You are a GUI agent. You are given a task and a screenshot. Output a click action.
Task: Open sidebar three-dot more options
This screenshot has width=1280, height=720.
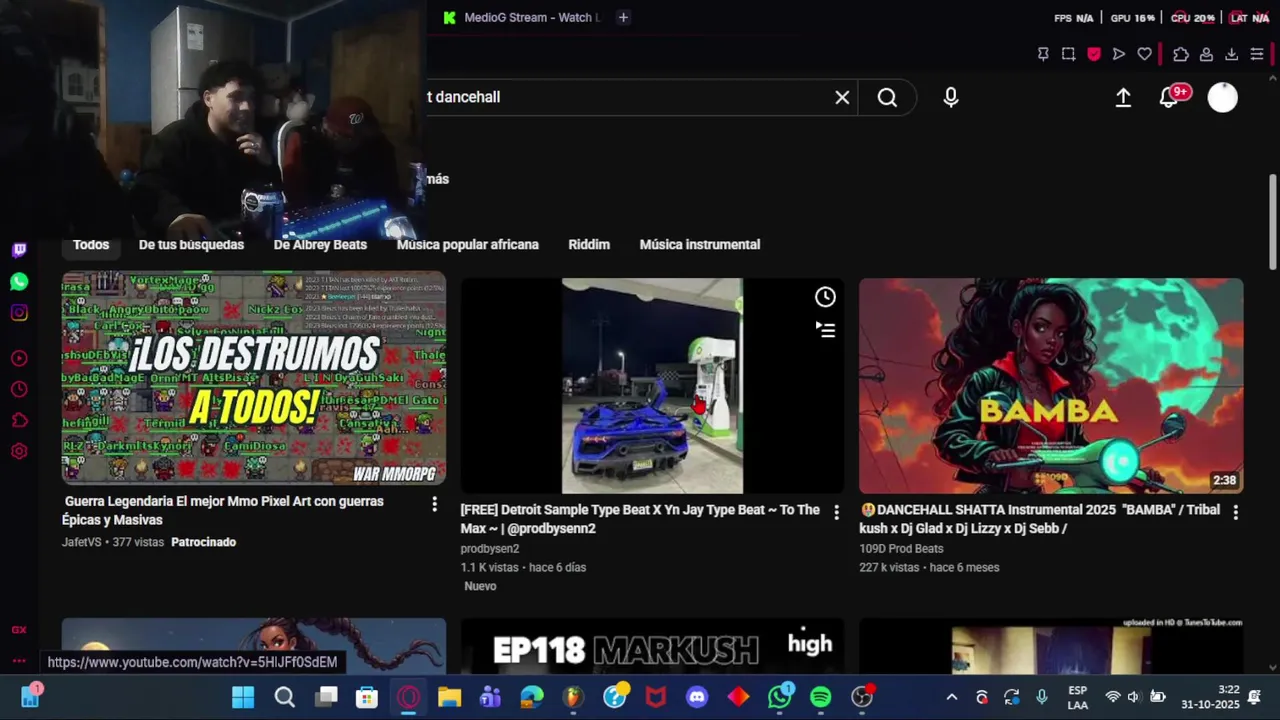click(19, 661)
